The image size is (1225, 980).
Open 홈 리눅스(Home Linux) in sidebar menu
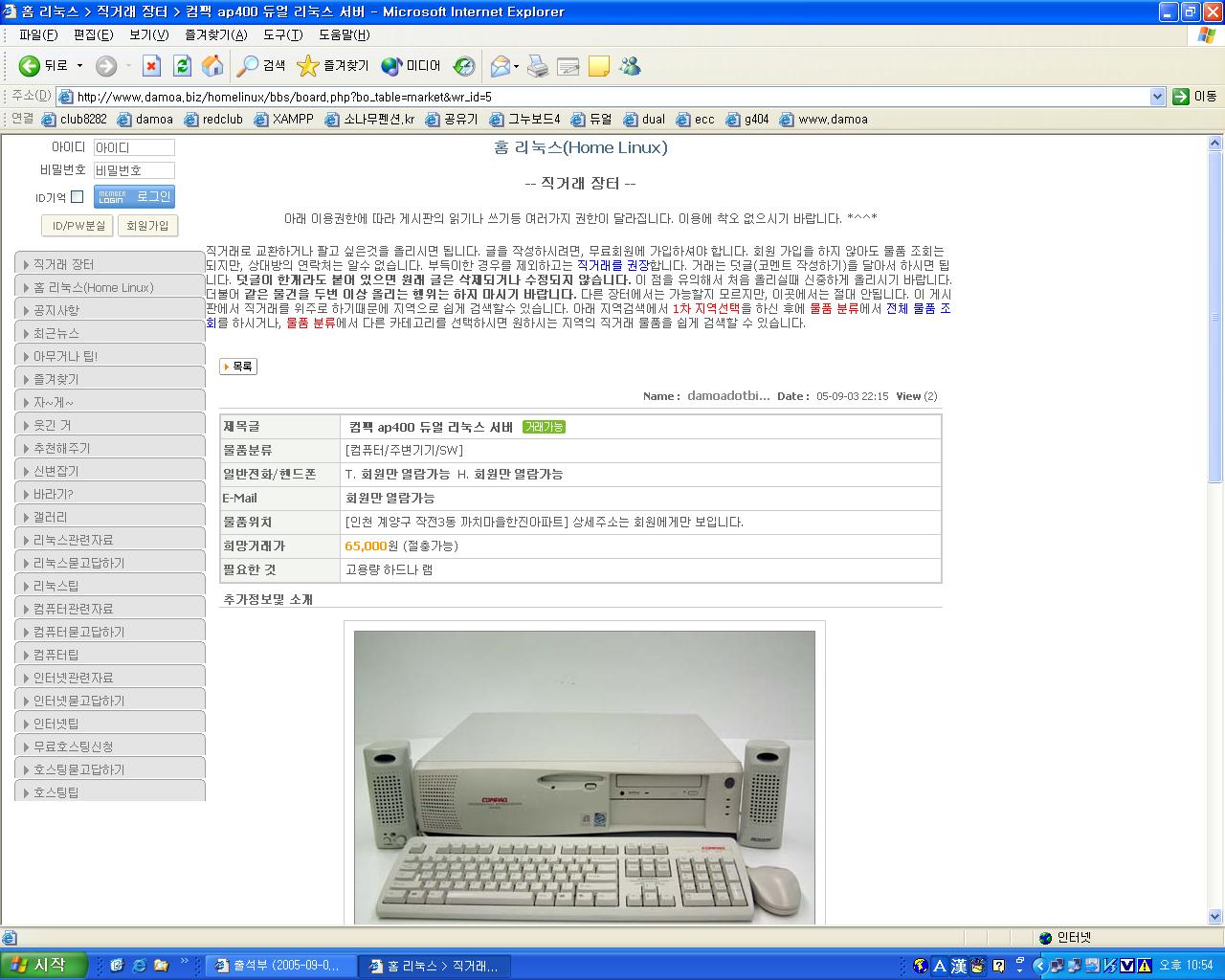[110, 287]
